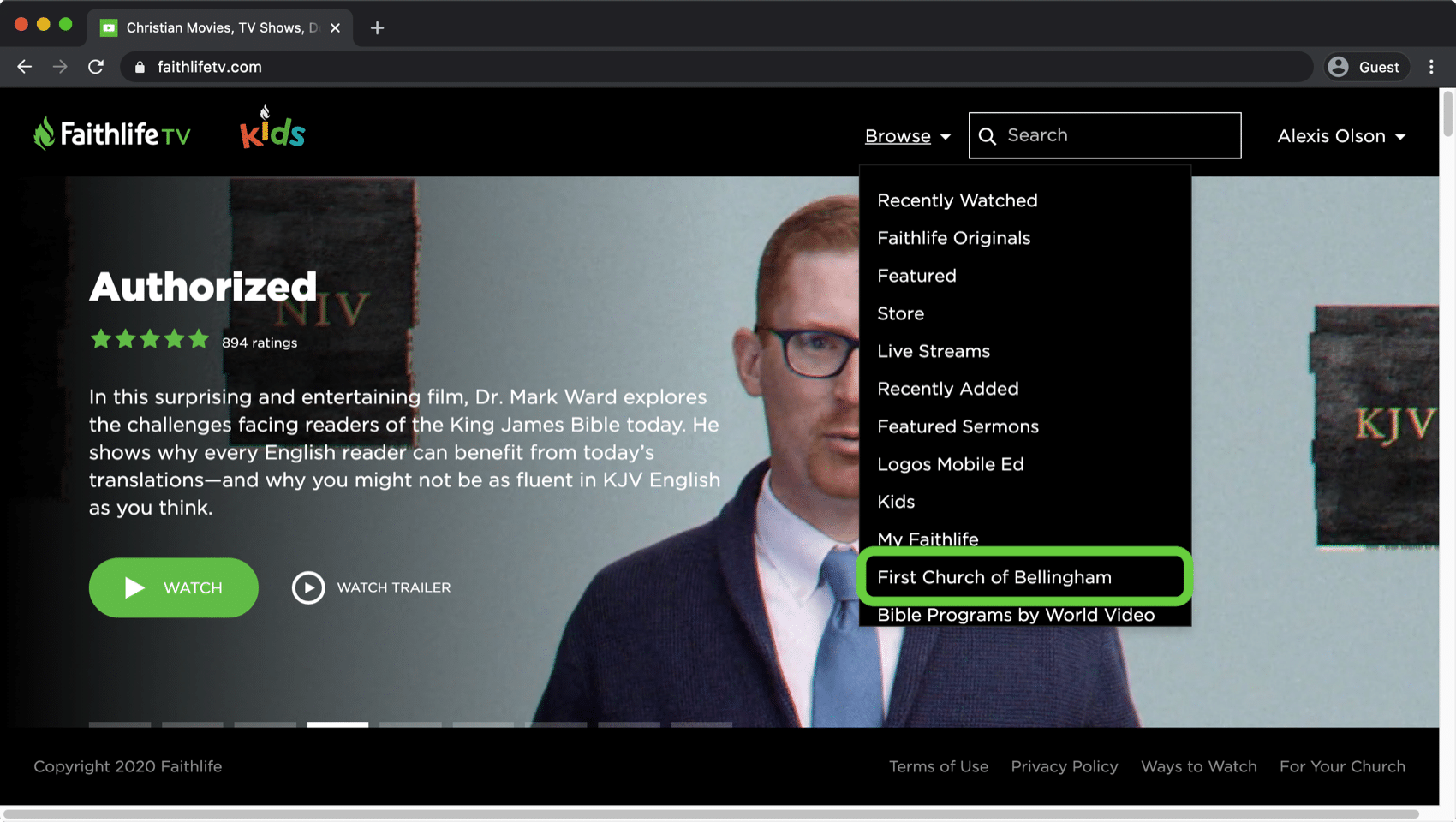Click the Copyright 2020 Faithlife text
The width and height of the screenshot is (1456, 822).
tap(128, 766)
